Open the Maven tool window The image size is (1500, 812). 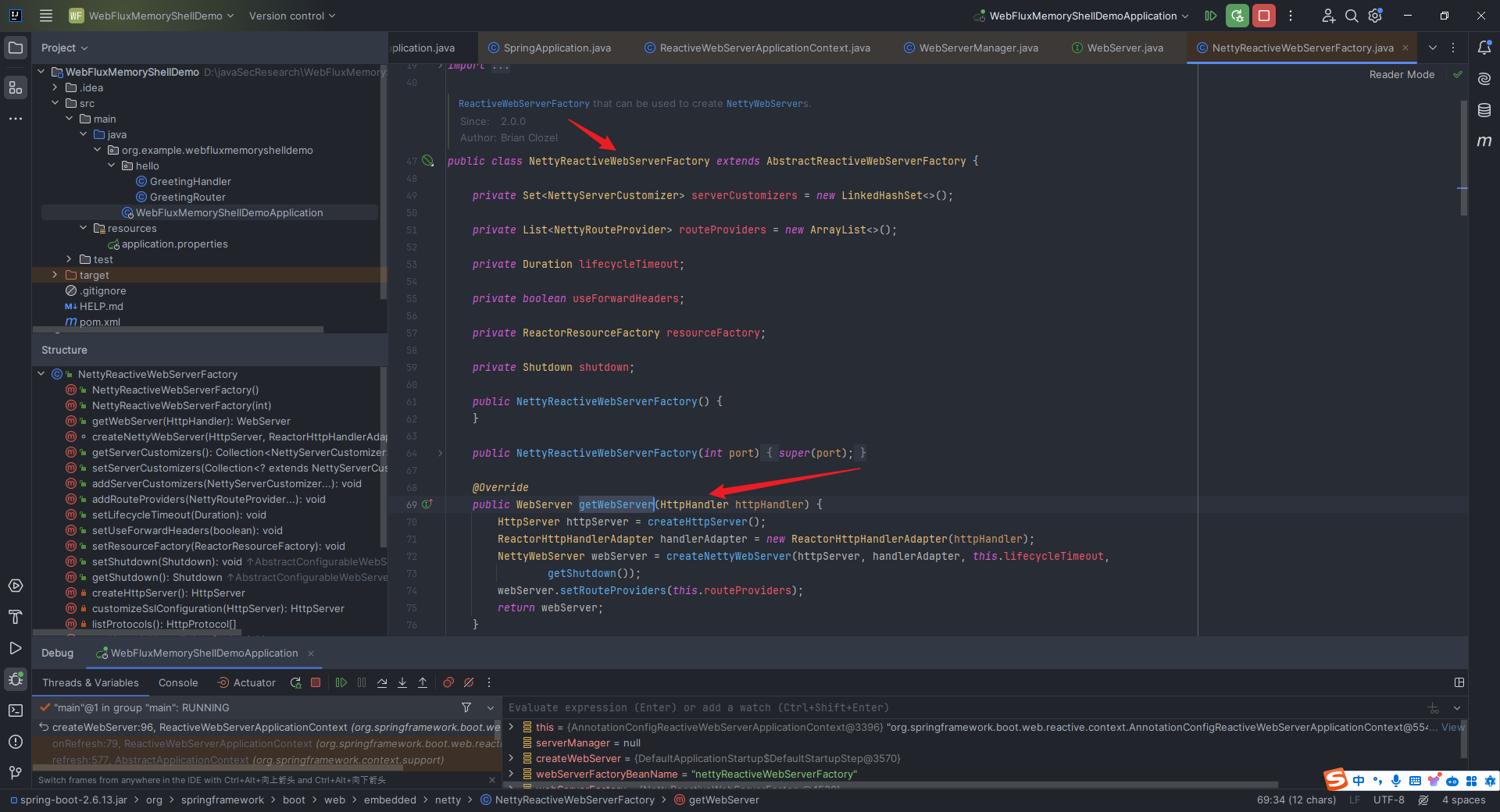click(1484, 141)
